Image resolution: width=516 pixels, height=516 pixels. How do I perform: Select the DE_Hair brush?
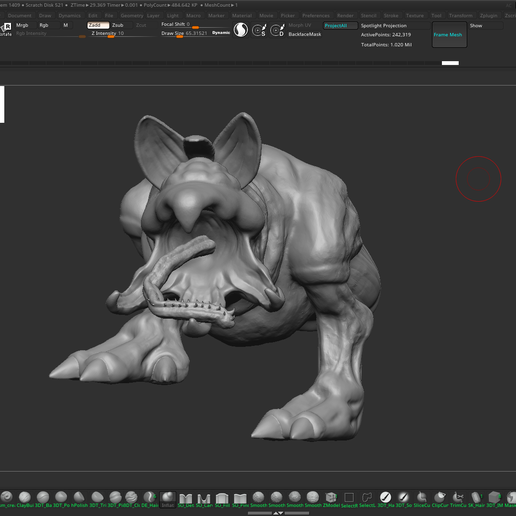click(150, 499)
